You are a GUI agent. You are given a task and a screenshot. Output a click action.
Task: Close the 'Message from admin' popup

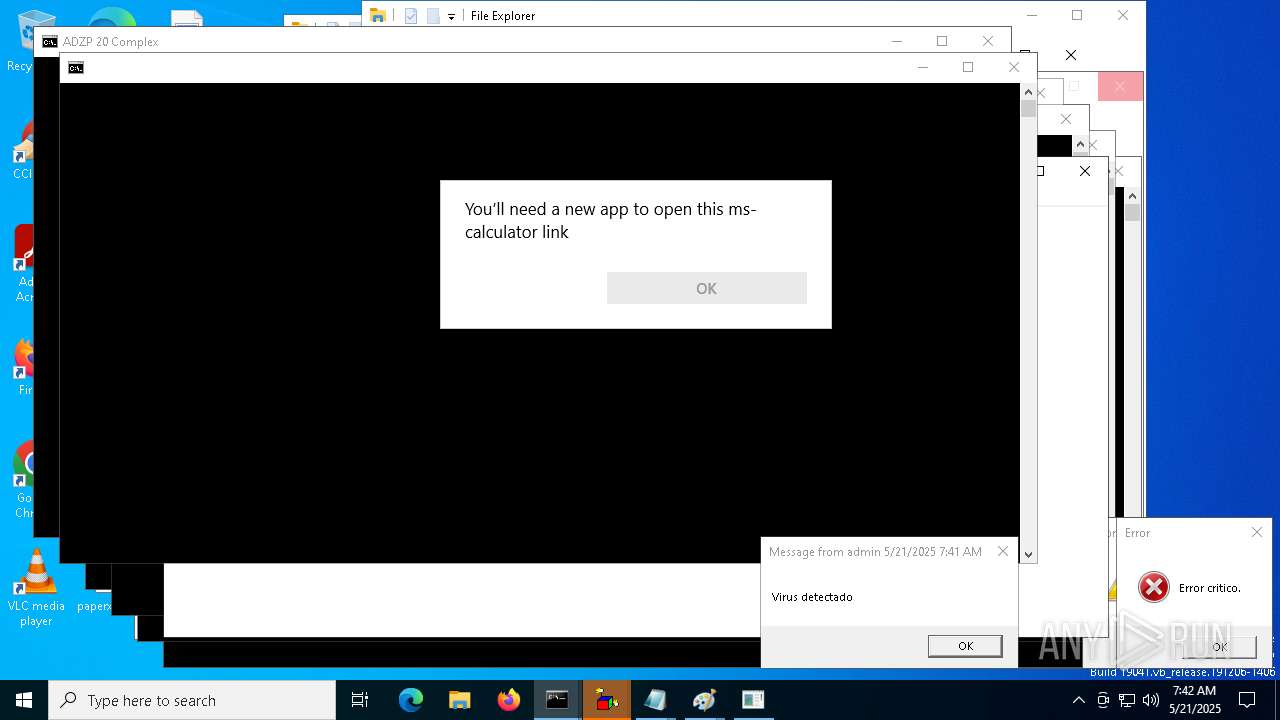click(x=1003, y=551)
